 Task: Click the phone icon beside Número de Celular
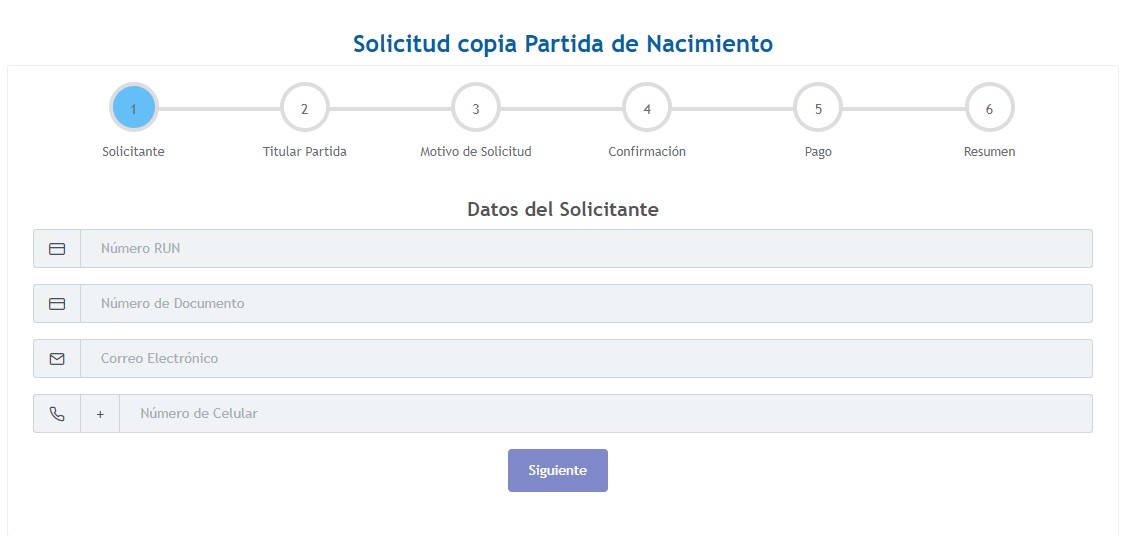[x=57, y=414]
